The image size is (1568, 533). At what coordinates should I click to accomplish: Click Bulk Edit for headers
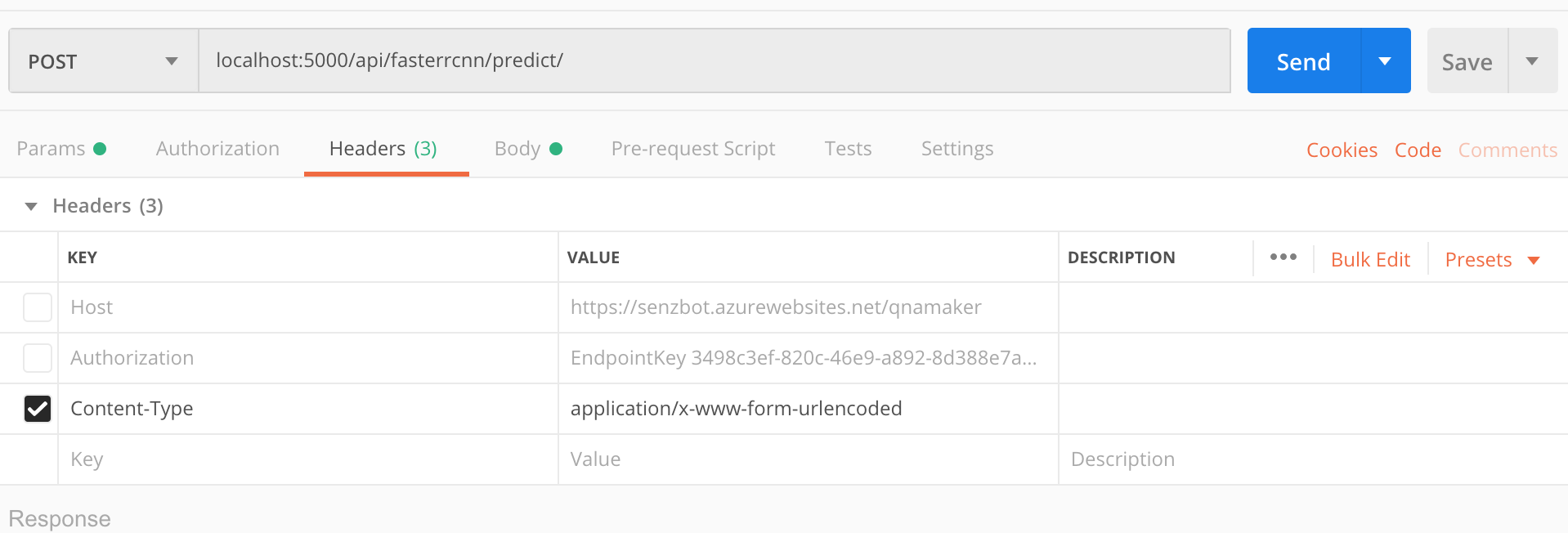tap(1370, 260)
